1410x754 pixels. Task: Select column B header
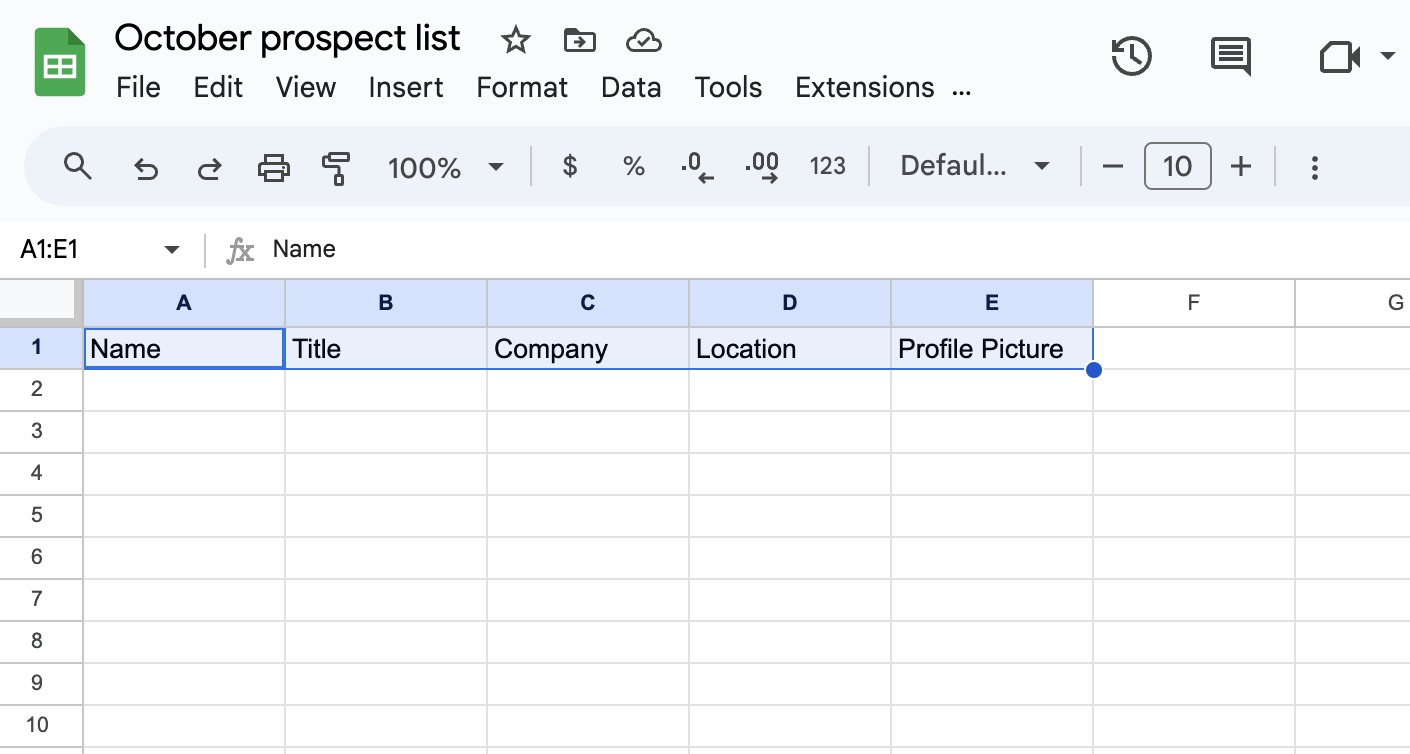tap(386, 303)
